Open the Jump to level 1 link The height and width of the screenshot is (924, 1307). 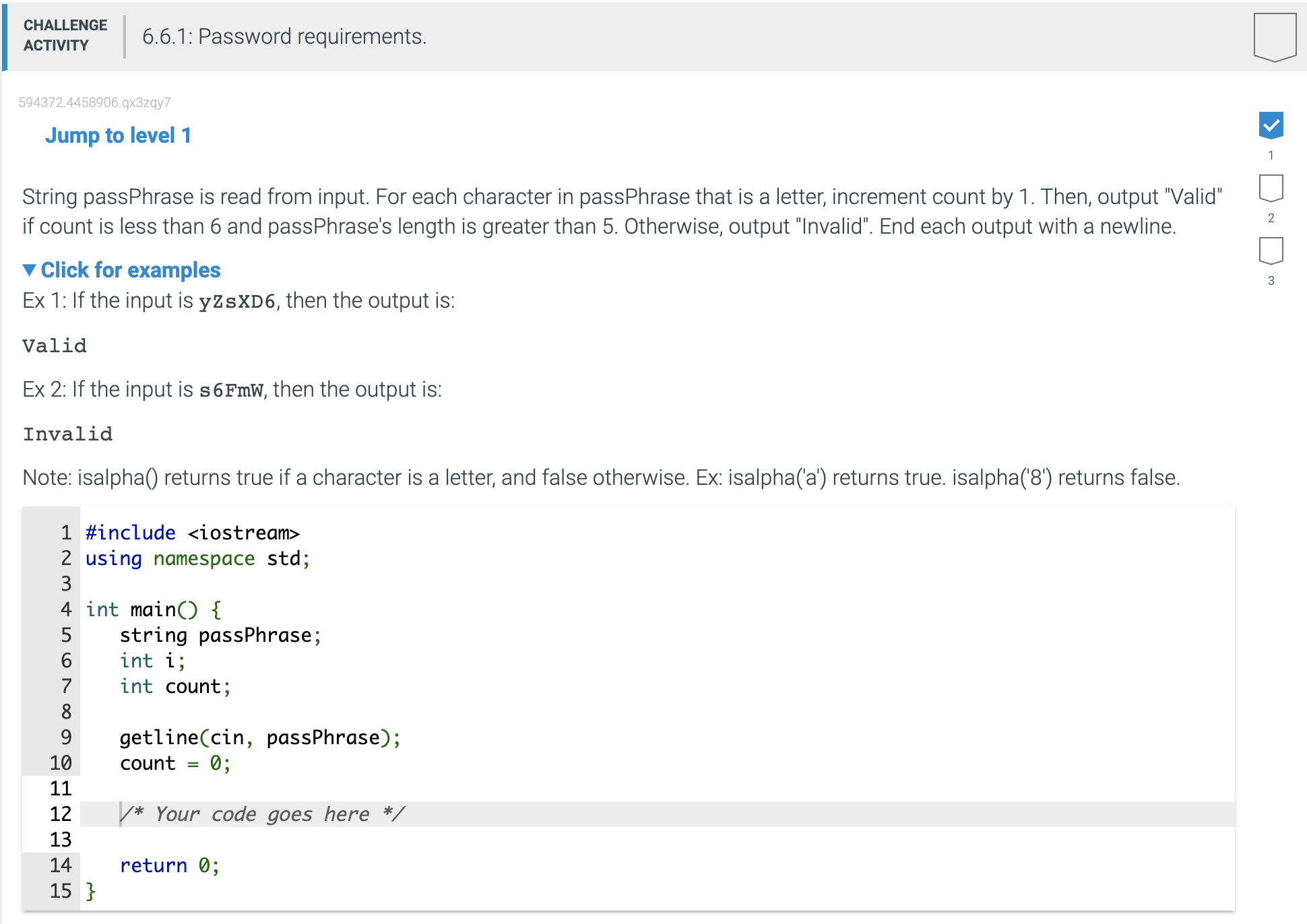click(118, 135)
